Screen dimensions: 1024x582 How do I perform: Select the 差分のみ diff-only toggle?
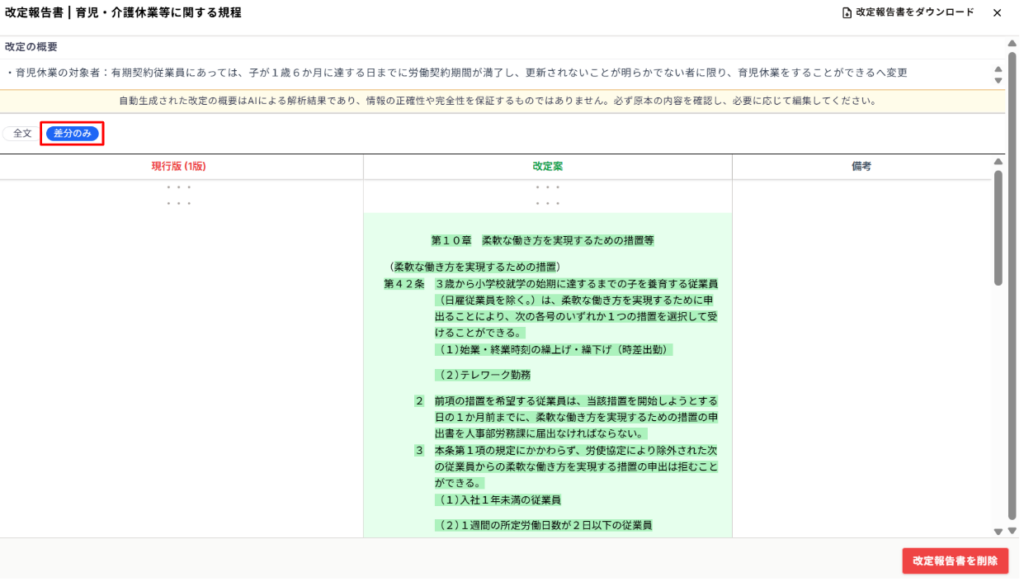[x=72, y=134]
